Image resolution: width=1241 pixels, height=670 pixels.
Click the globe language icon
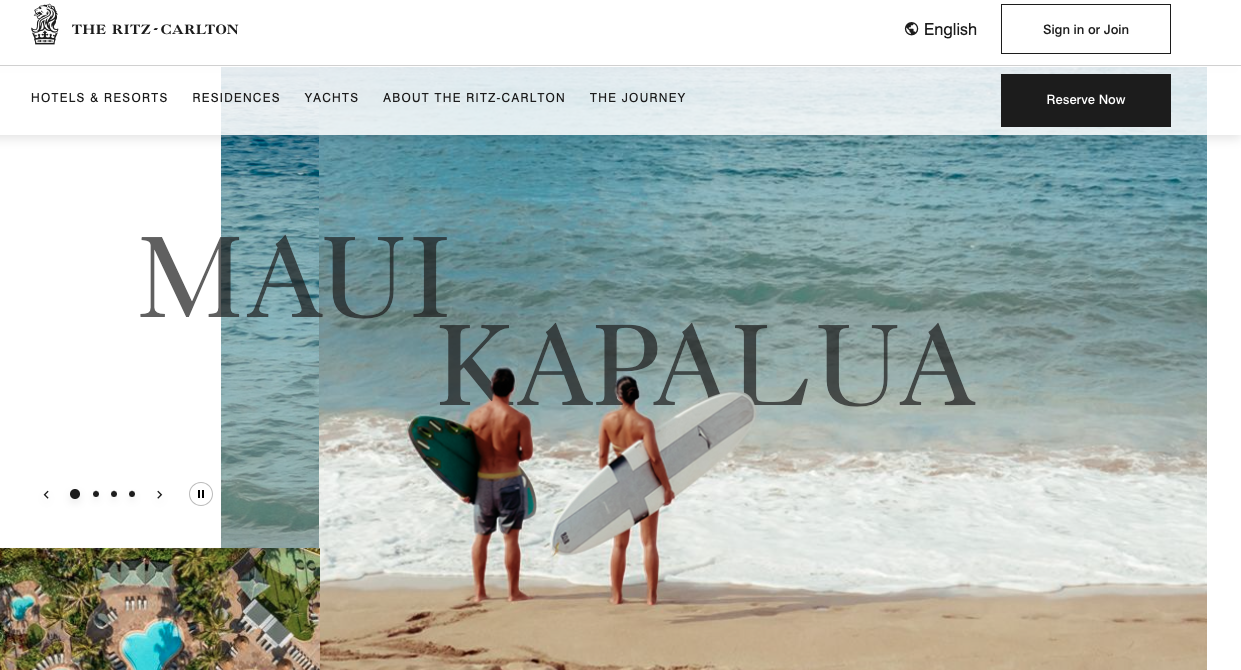tap(911, 29)
